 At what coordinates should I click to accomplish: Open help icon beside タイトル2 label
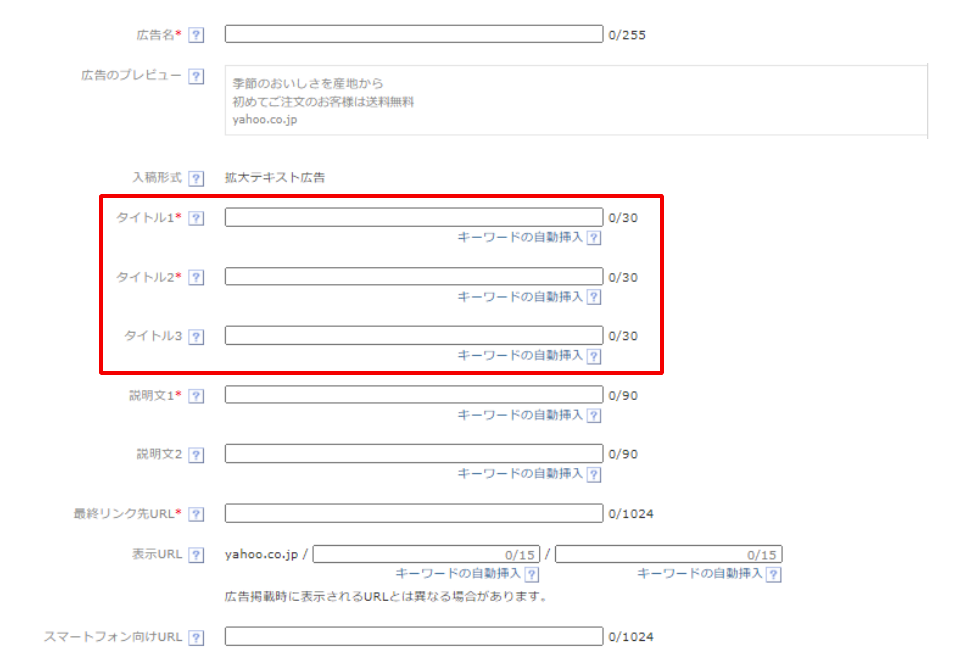196,277
